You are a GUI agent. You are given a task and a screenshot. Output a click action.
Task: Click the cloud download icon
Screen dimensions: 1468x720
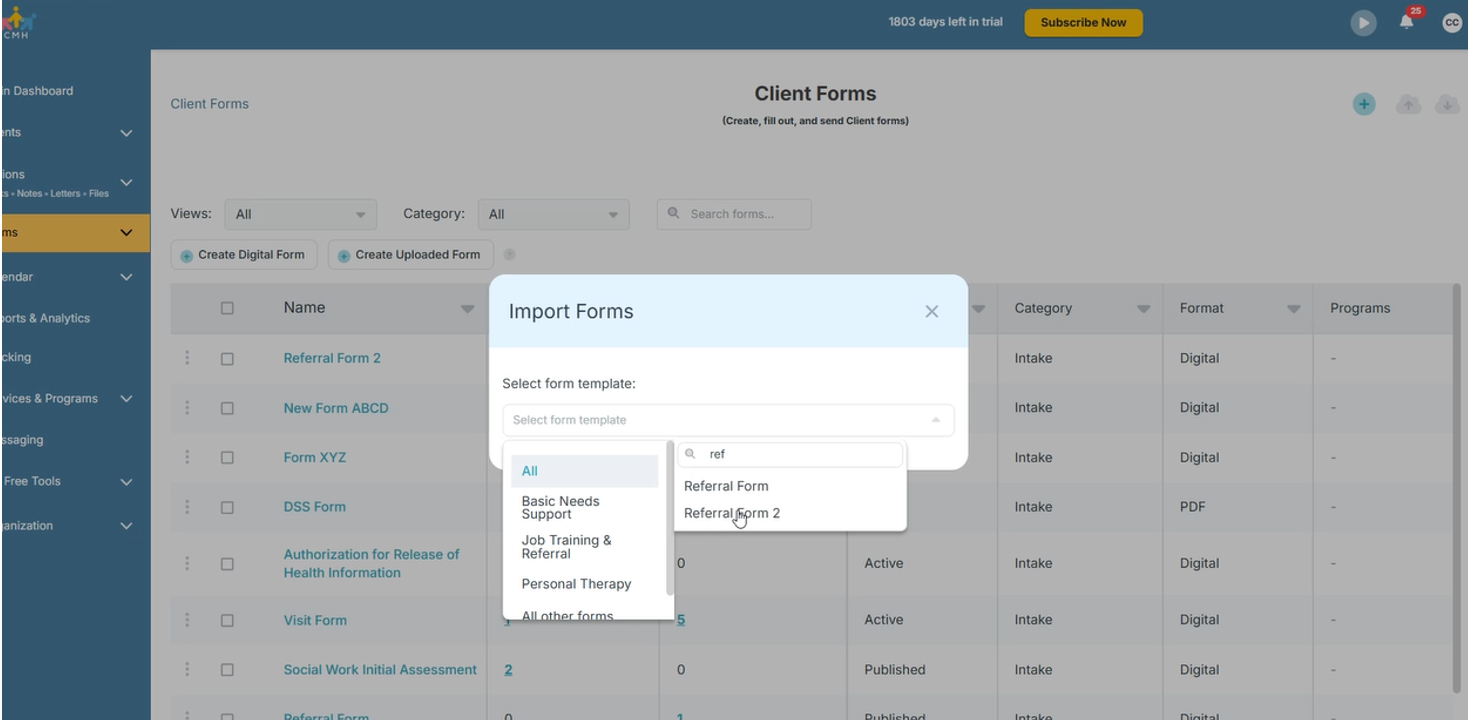[1447, 104]
